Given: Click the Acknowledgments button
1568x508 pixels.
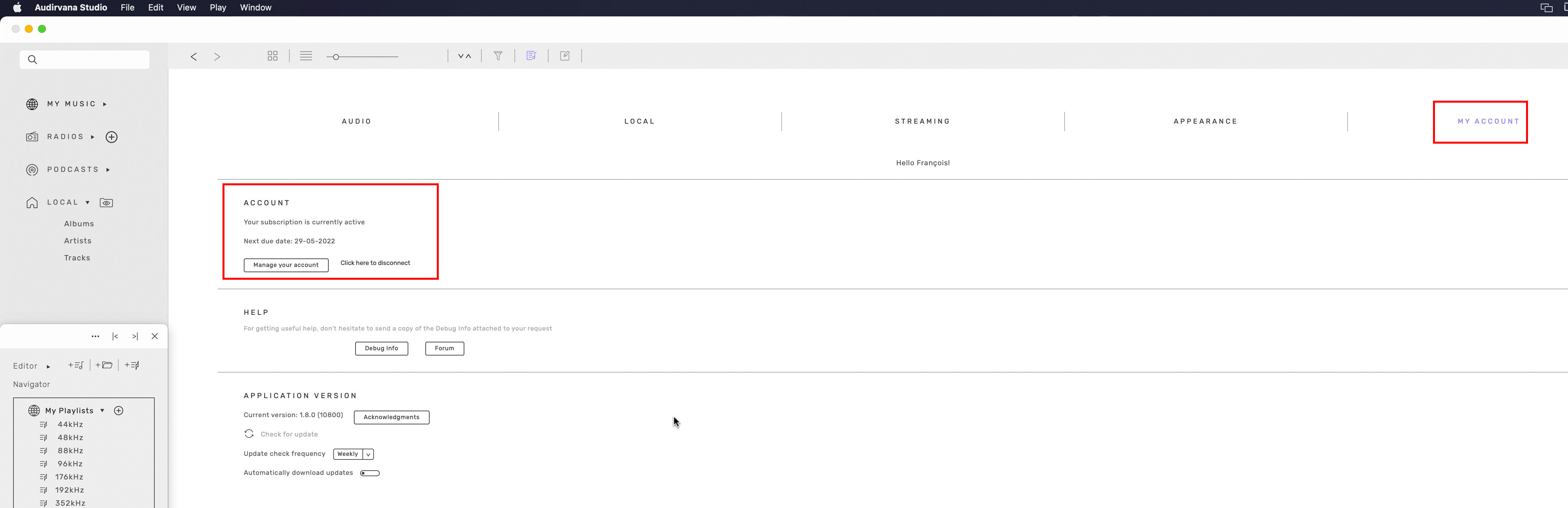Looking at the screenshot, I should pyautogui.click(x=391, y=417).
